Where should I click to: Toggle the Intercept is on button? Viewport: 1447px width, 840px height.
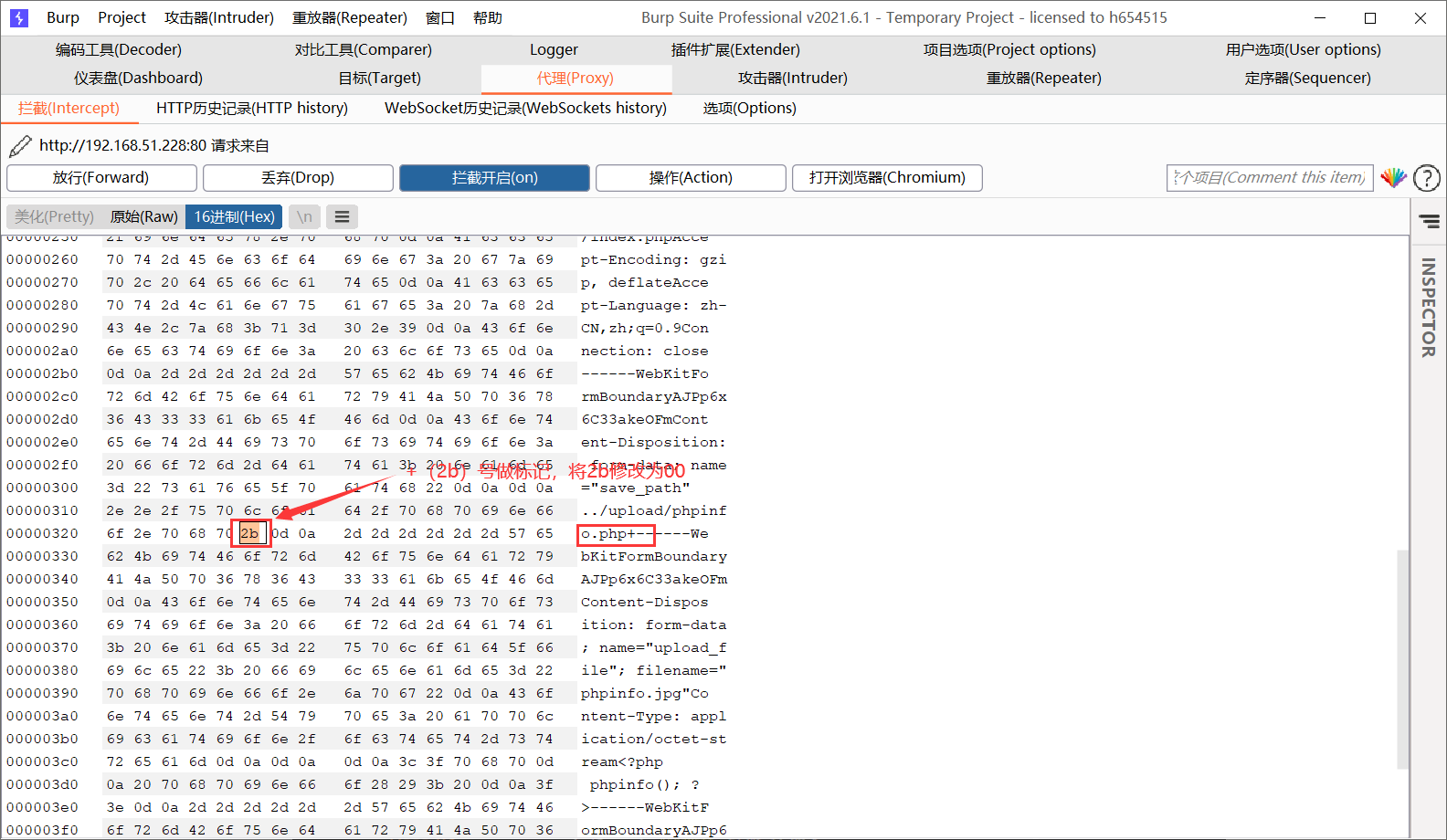click(494, 177)
